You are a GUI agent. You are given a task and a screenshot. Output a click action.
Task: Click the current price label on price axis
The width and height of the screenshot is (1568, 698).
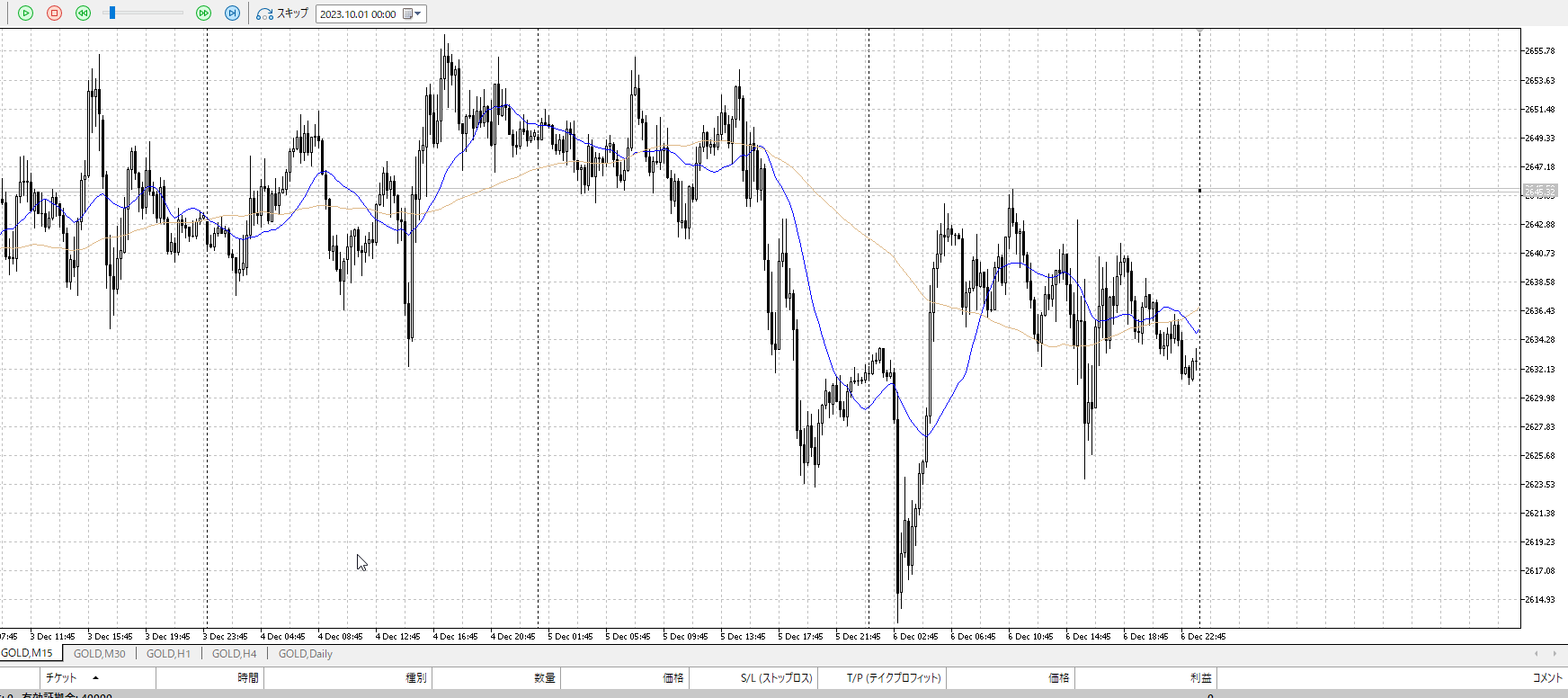[1539, 191]
